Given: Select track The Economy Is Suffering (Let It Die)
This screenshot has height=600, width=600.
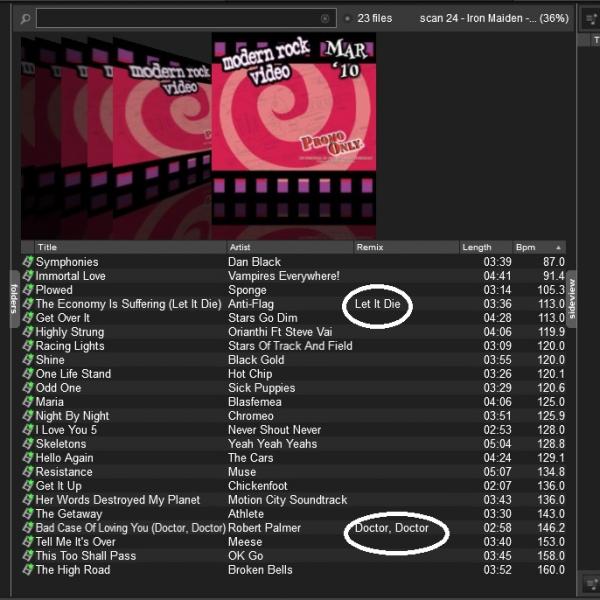Looking at the screenshot, I should [129, 304].
